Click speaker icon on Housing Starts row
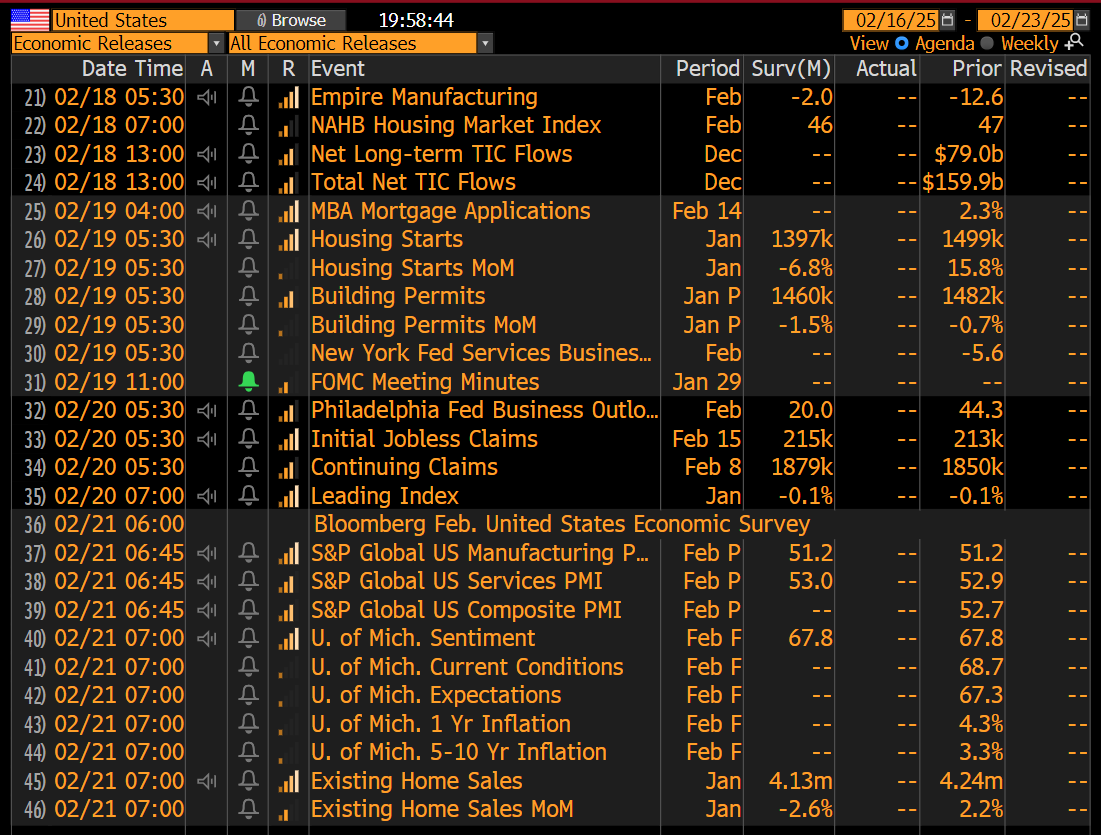Viewport: 1101px width, 835px height. [x=206, y=239]
